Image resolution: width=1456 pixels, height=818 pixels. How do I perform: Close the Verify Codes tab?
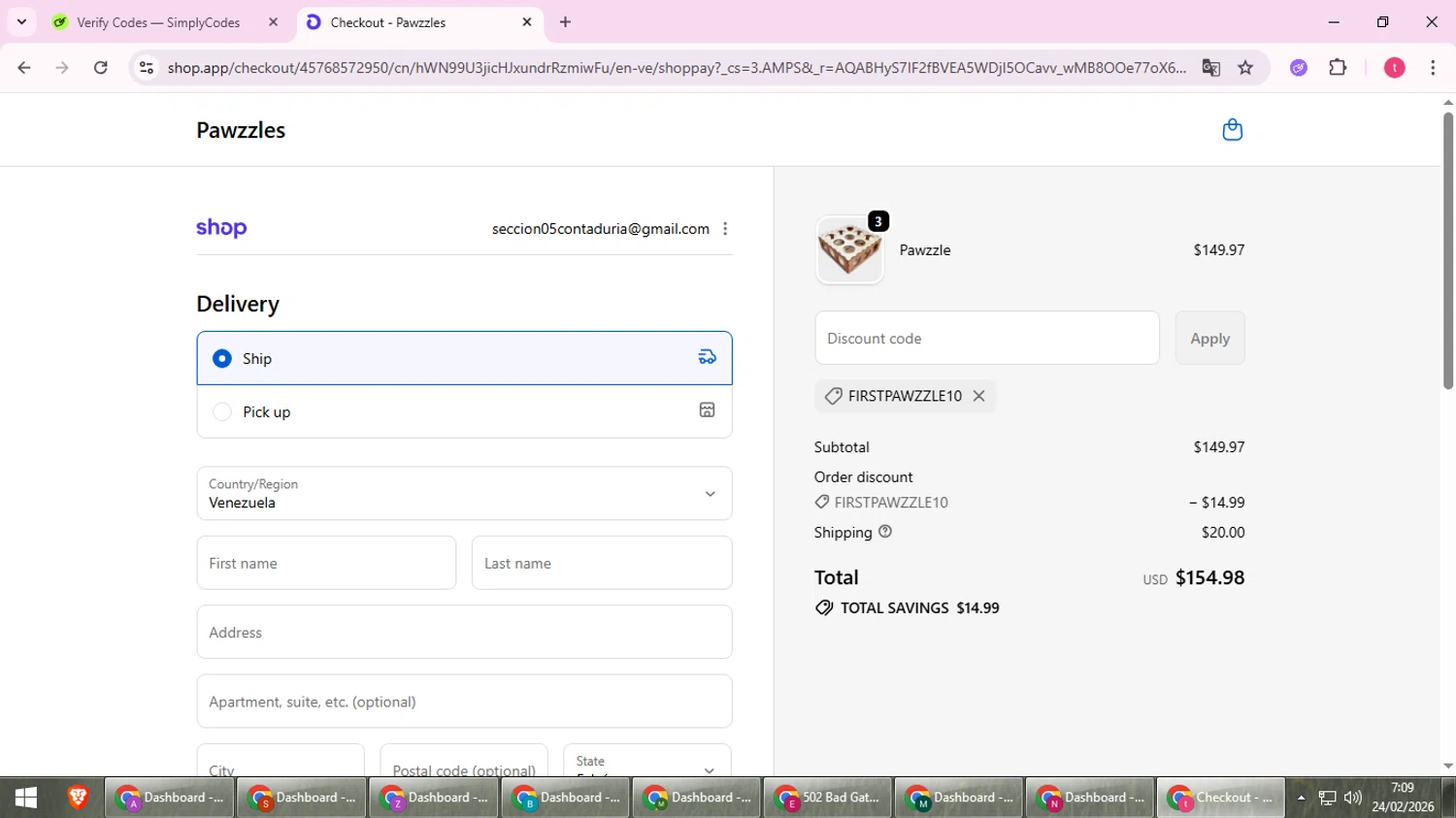click(x=274, y=22)
